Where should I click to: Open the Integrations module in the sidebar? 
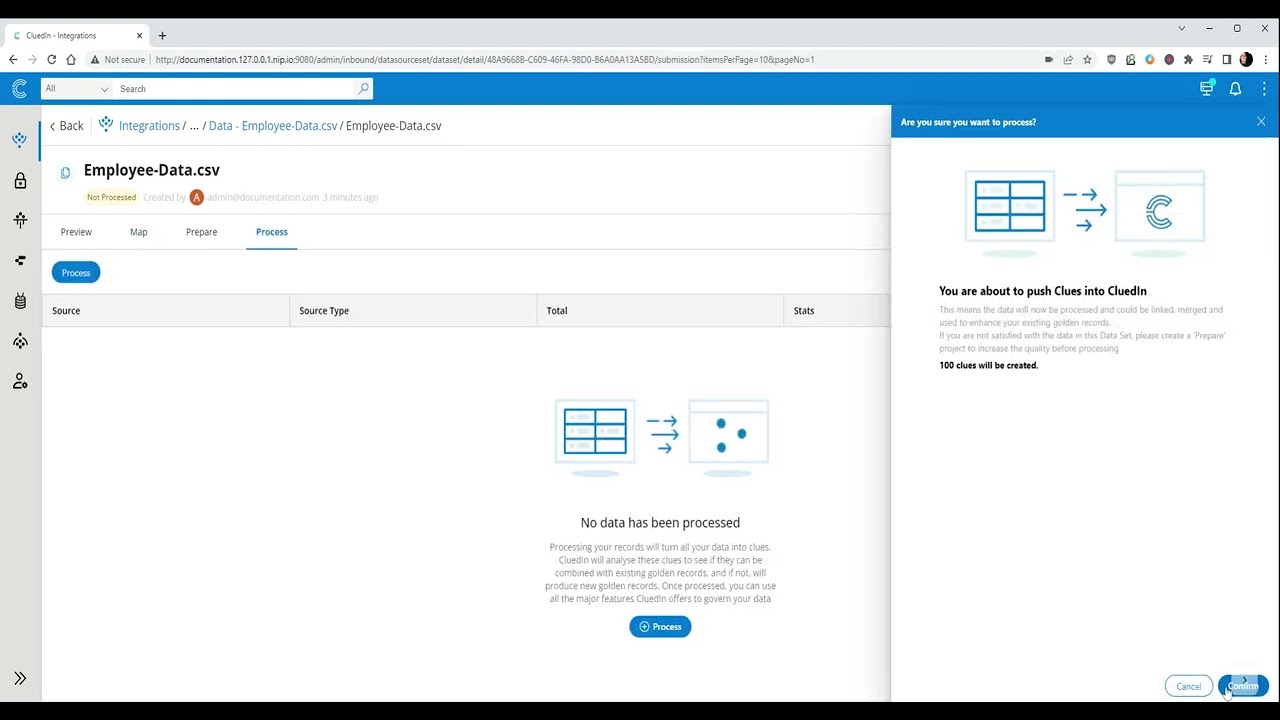coord(19,140)
